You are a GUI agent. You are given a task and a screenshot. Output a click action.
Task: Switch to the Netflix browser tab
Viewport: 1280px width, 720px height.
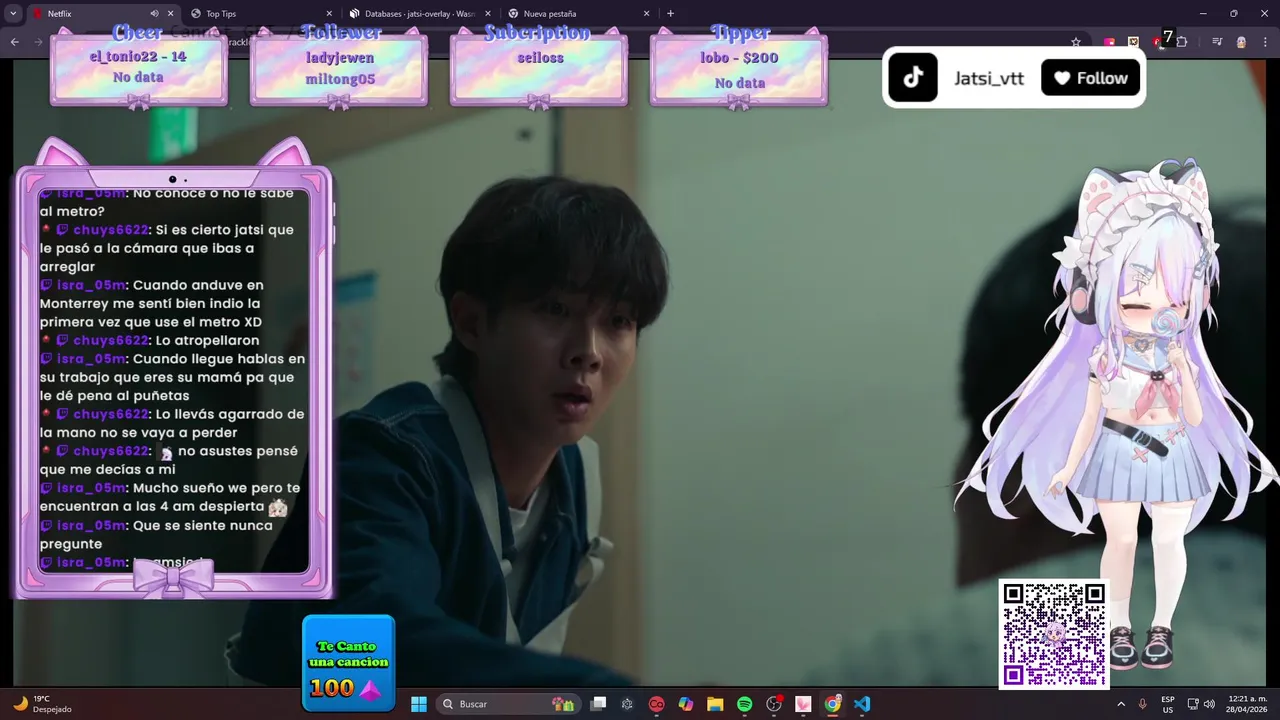(90, 14)
